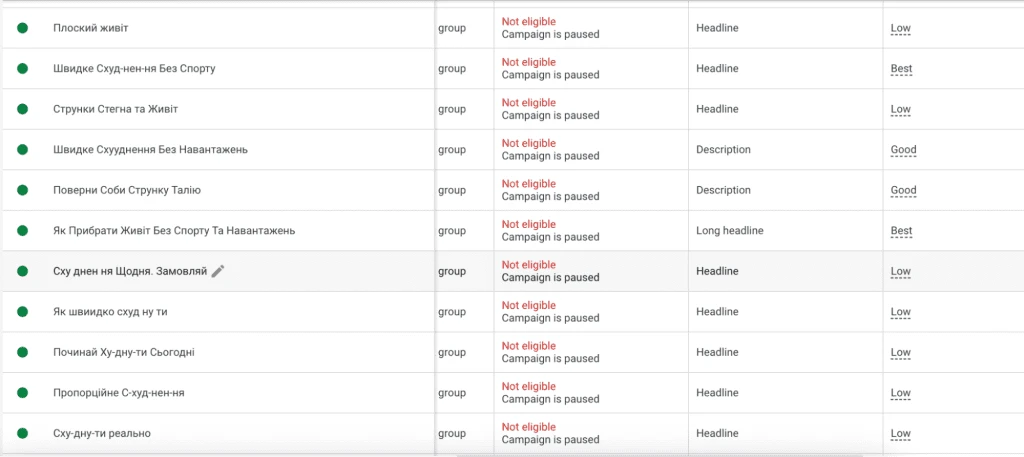Click status dot for Швидке Схууднення Без Навантажень
1024x457 pixels.
click(x=22, y=150)
